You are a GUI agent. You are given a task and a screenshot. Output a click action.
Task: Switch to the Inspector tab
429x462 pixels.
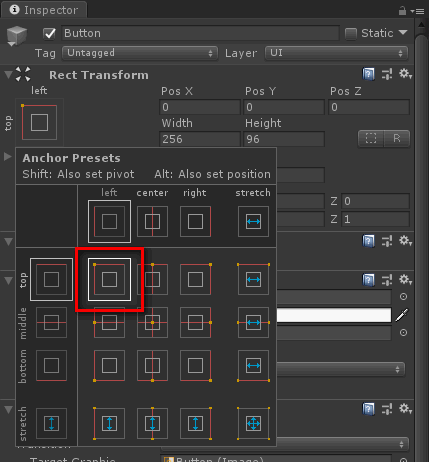[x=44, y=10]
